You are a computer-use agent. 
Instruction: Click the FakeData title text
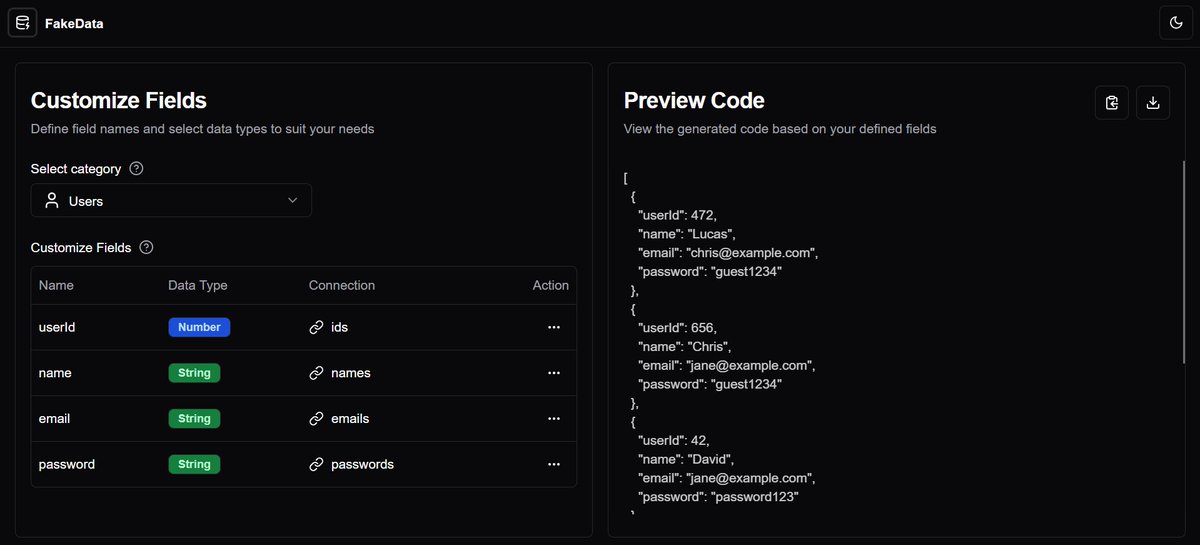pos(74,23)
